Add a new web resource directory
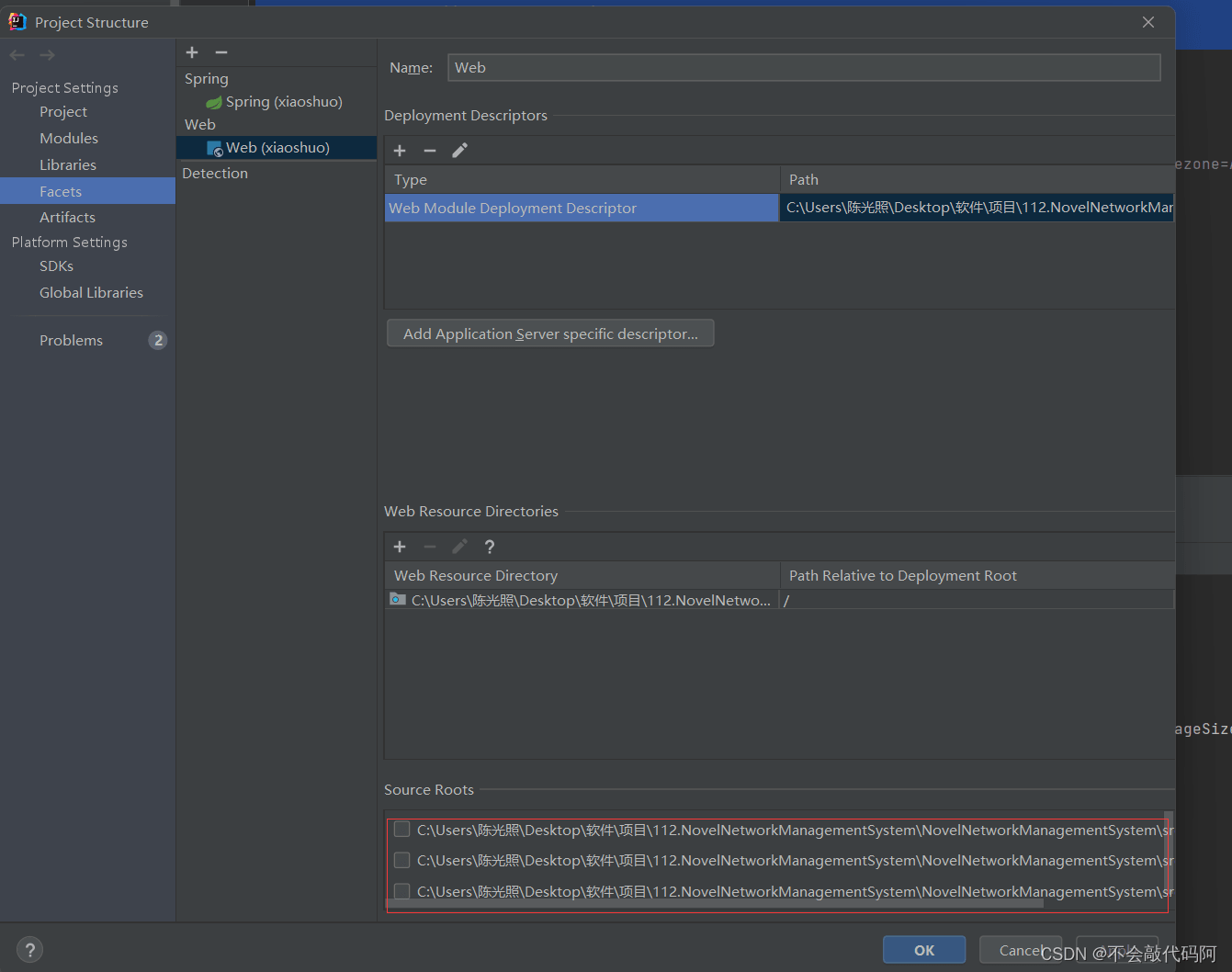The width and height of the screenshot is (1232, 972). (x=400, y=547)
